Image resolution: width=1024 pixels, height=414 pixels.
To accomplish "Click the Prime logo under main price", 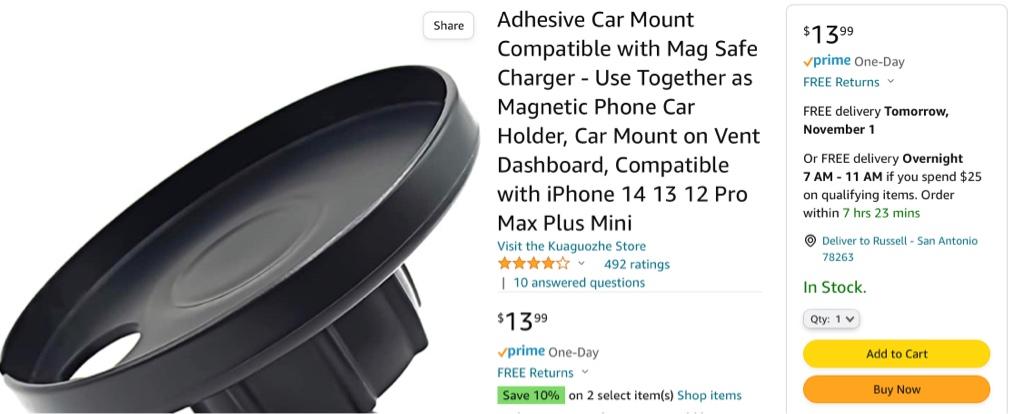I will click(521, 351).
